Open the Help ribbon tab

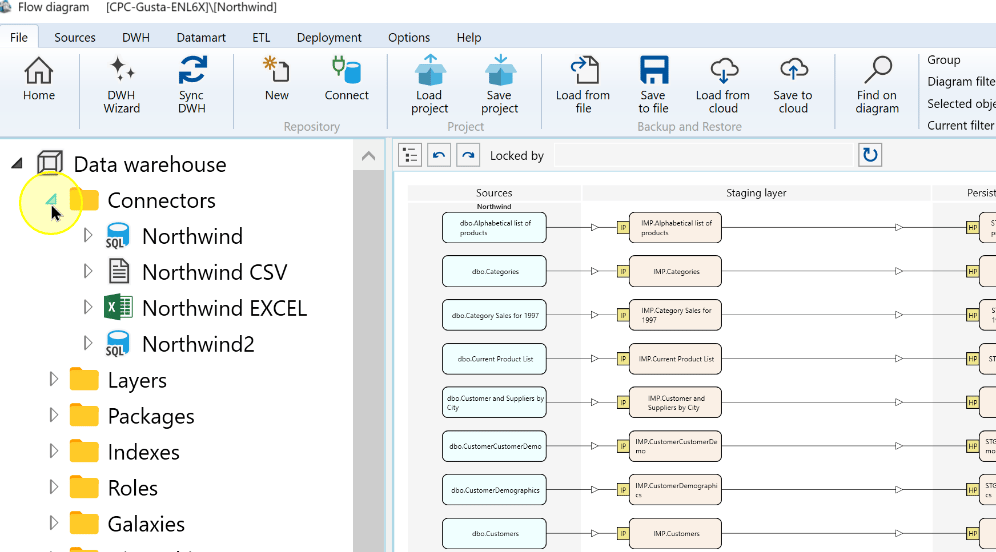click(469, 37)
